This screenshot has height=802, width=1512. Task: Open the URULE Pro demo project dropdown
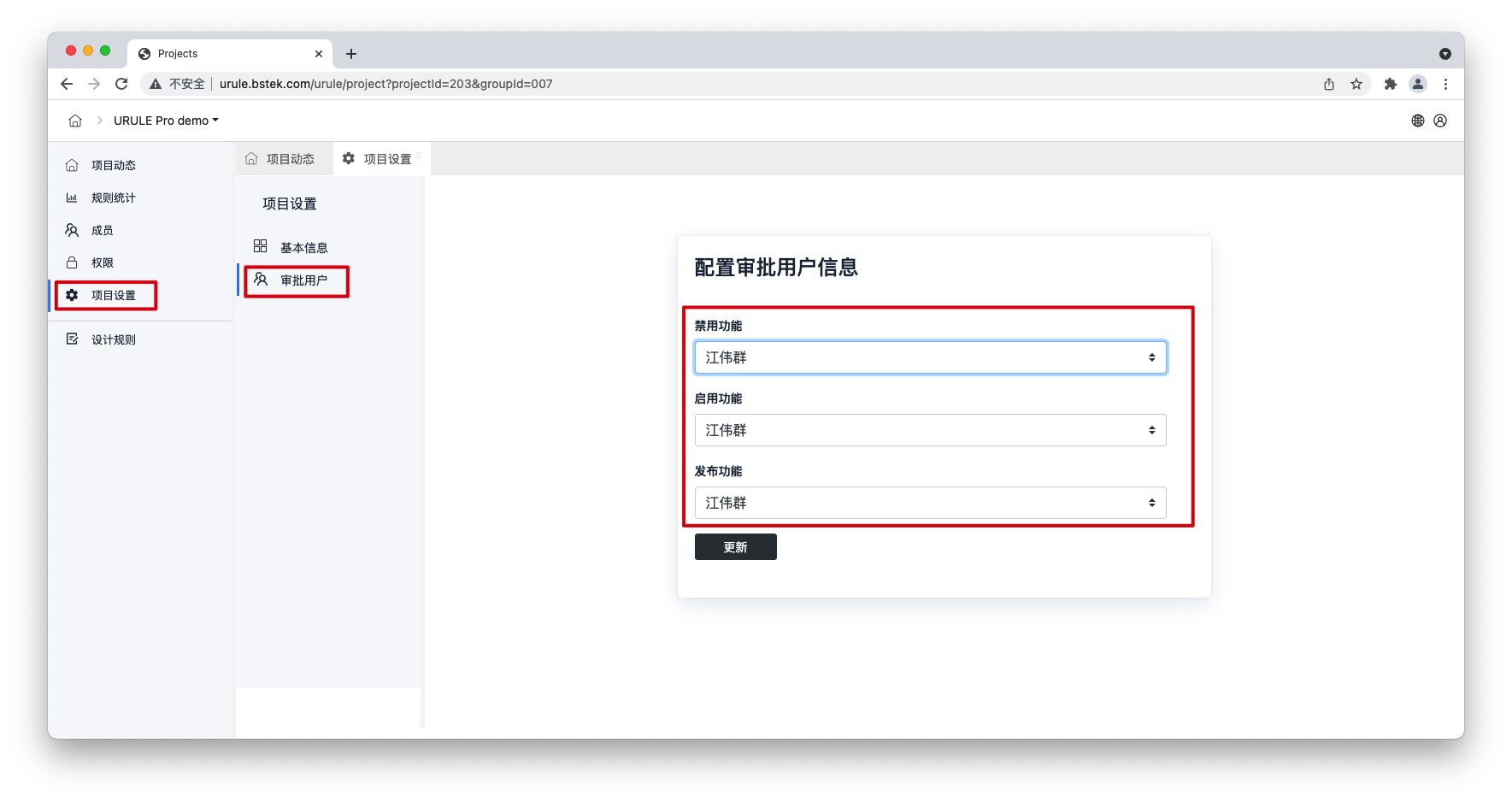click(166, 121)
